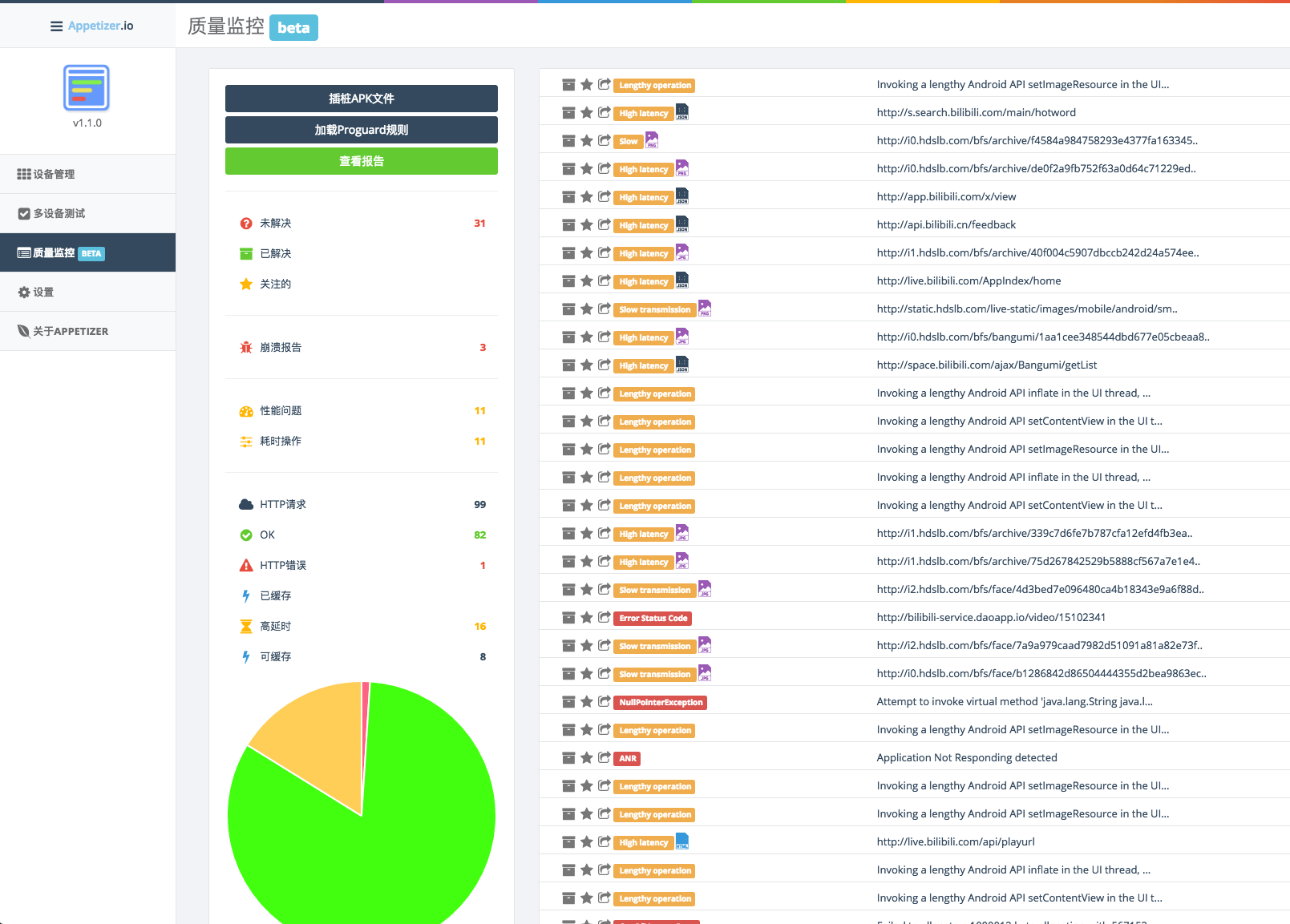Screen dimensions: 1290x924
Task: Share the live.bilibili.com/AppIndex/home row
Action: (x=605, y=280)
